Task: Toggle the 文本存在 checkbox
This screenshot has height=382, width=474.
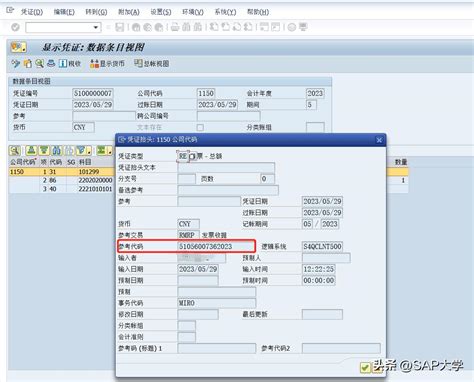Action: point(200,127)
